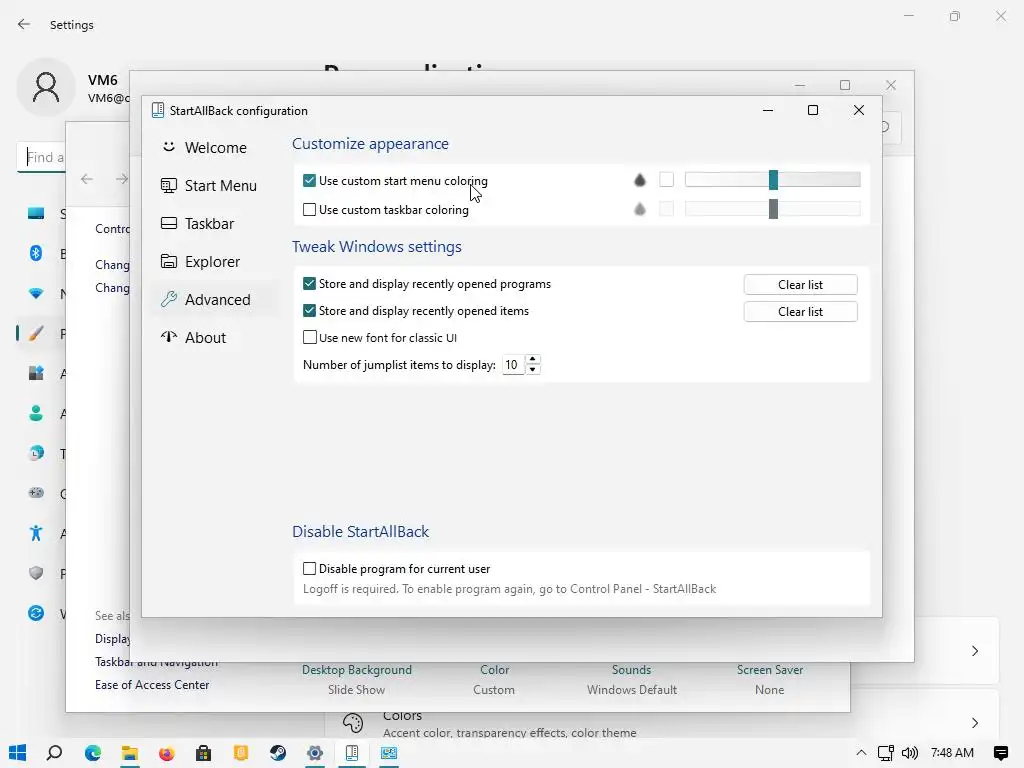Select the Windows Update icon in Settings sidebar
This screenshot has height=768, width=1024.
coord(36,613)
